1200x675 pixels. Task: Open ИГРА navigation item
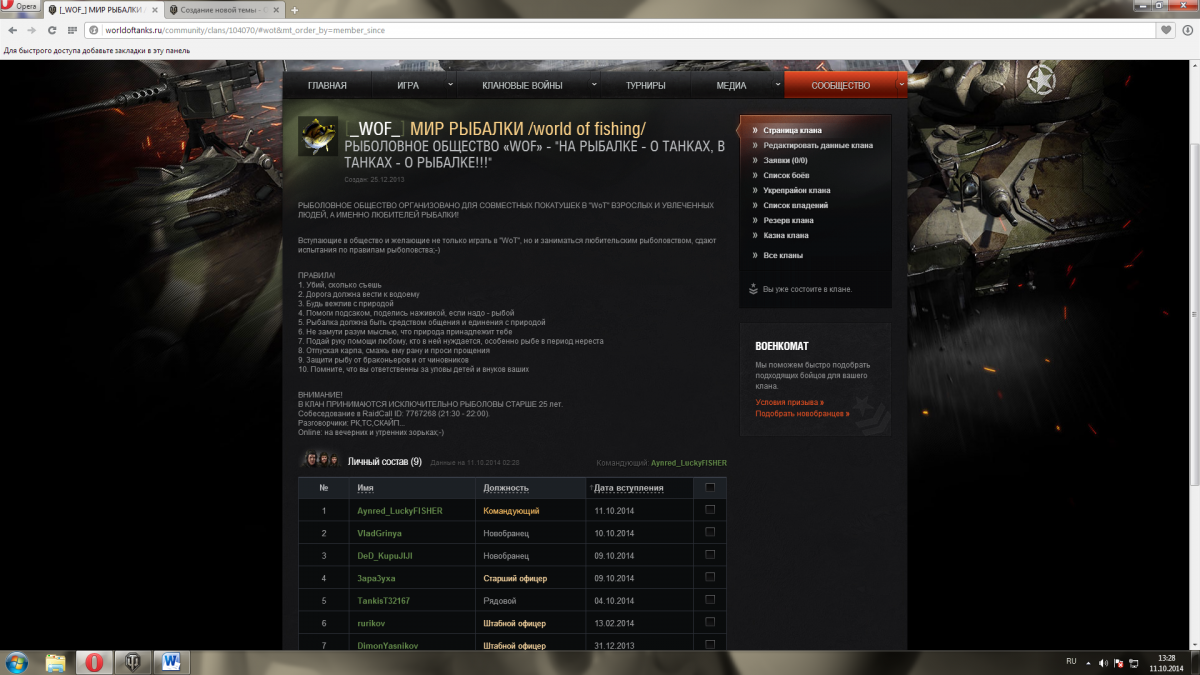pyautogui.click(x=408, y=86)
